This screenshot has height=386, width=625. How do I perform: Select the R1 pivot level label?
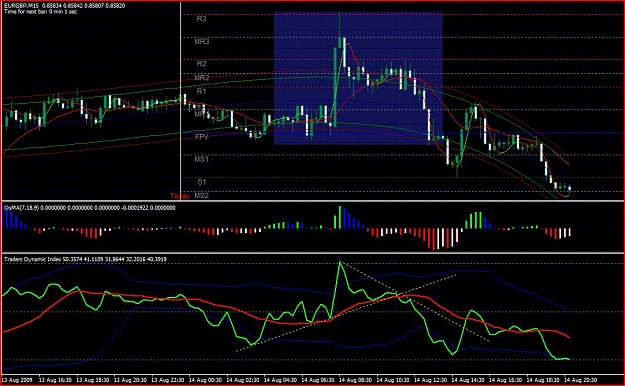tap(201, 91)
